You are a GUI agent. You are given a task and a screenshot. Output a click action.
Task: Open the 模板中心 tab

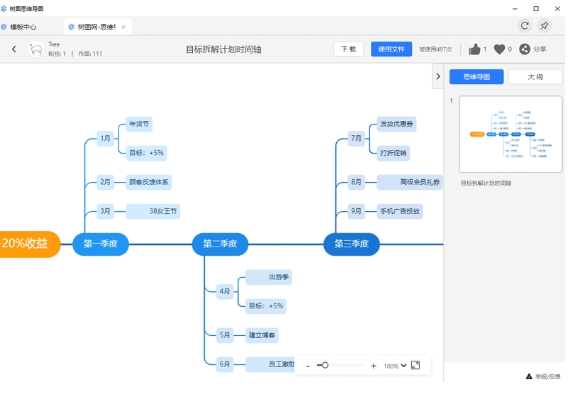coord(23,27)
